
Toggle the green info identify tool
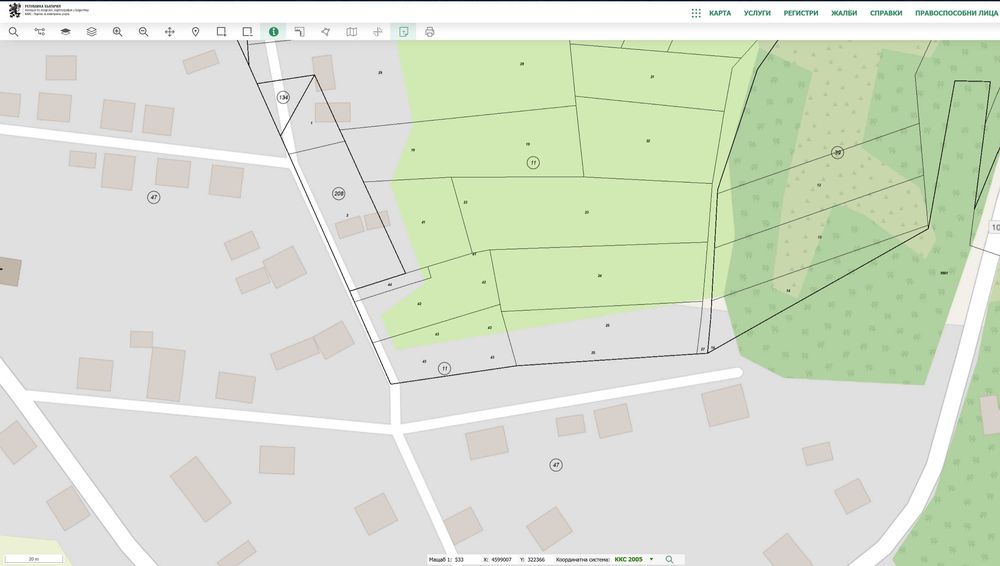pyautogui.click(x=273, y=32)
